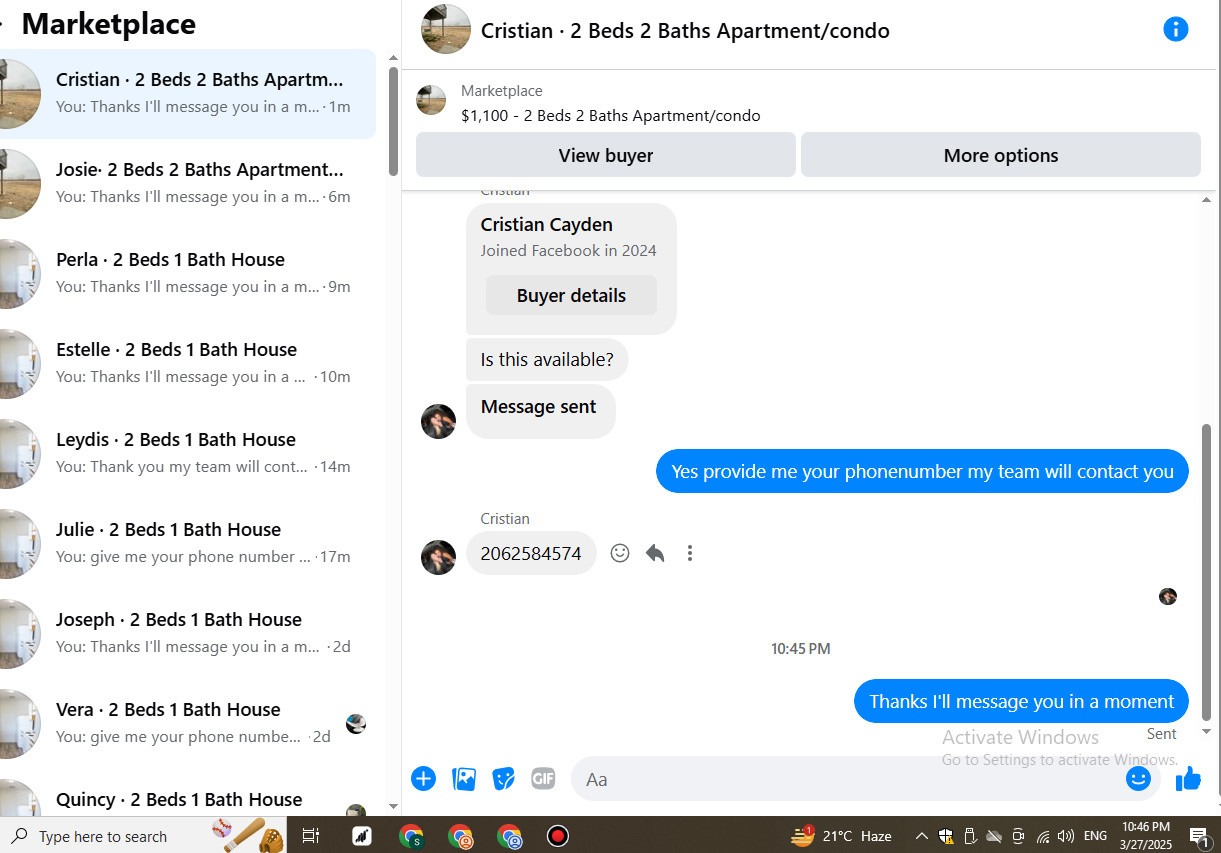The image size is (1221, 853).
Task: Open More options for this listing
Action: click(x=1001, y=155)
